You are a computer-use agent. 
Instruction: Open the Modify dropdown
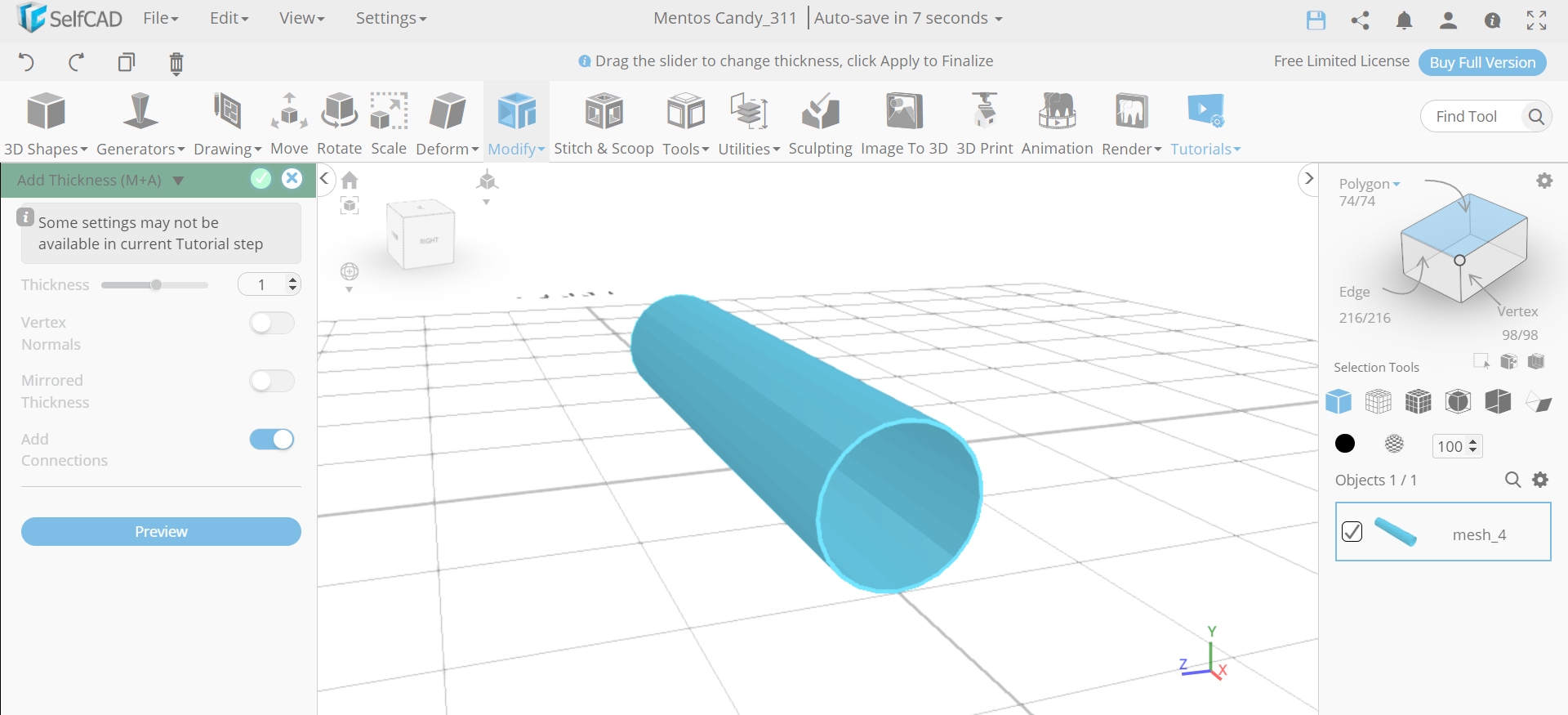point(516,124)
